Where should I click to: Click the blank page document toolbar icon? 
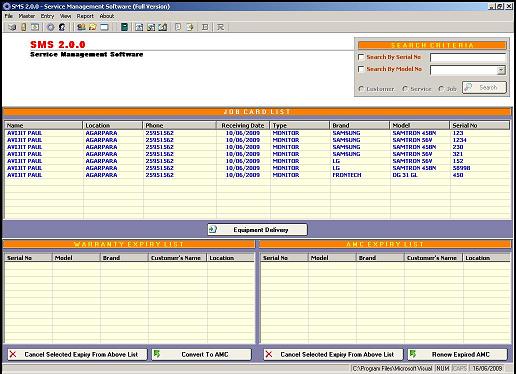pos(178,27)
